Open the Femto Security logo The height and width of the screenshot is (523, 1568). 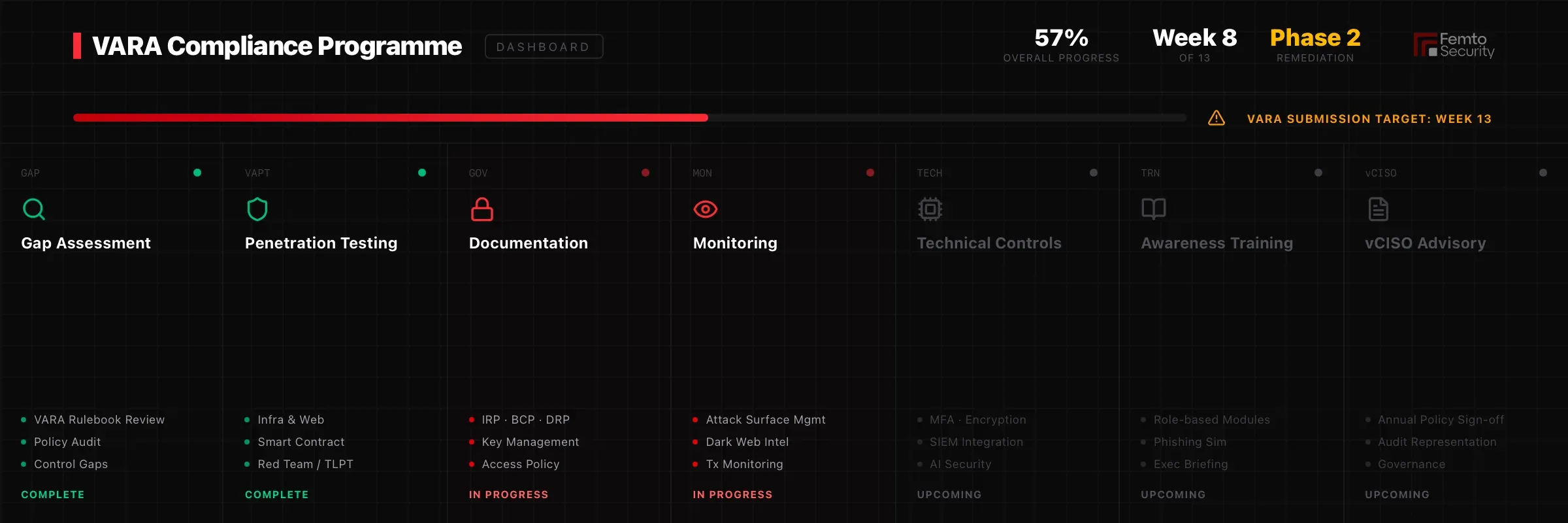coord(1454,45)
